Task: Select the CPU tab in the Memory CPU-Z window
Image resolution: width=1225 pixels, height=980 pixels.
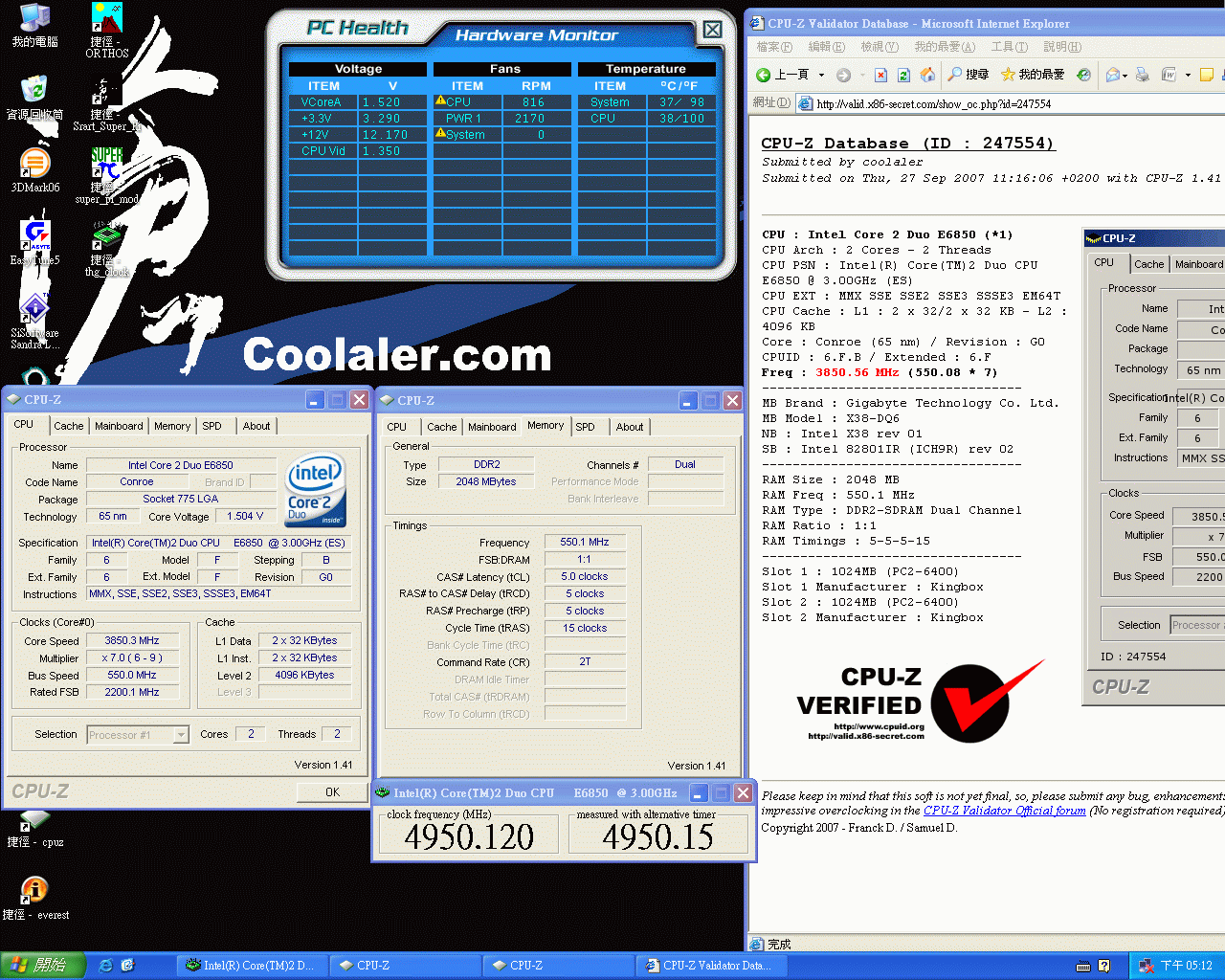Action: [396, 427]
